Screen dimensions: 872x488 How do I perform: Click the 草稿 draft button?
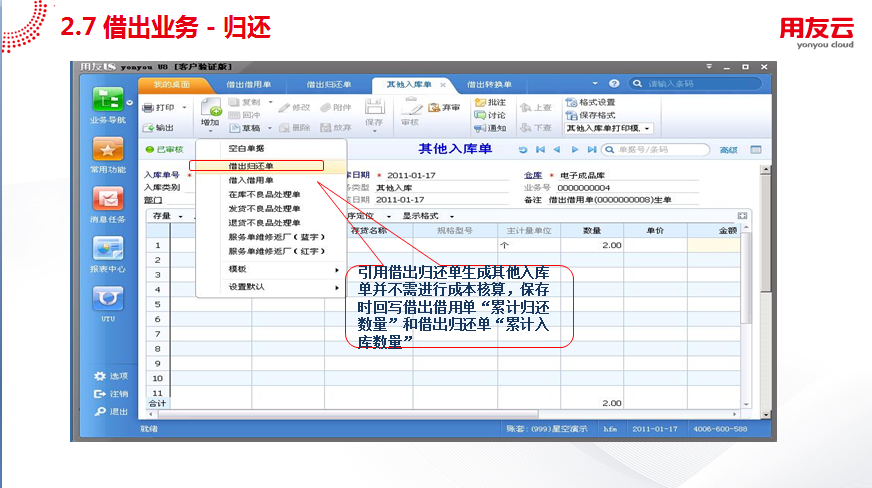[245, 128]
